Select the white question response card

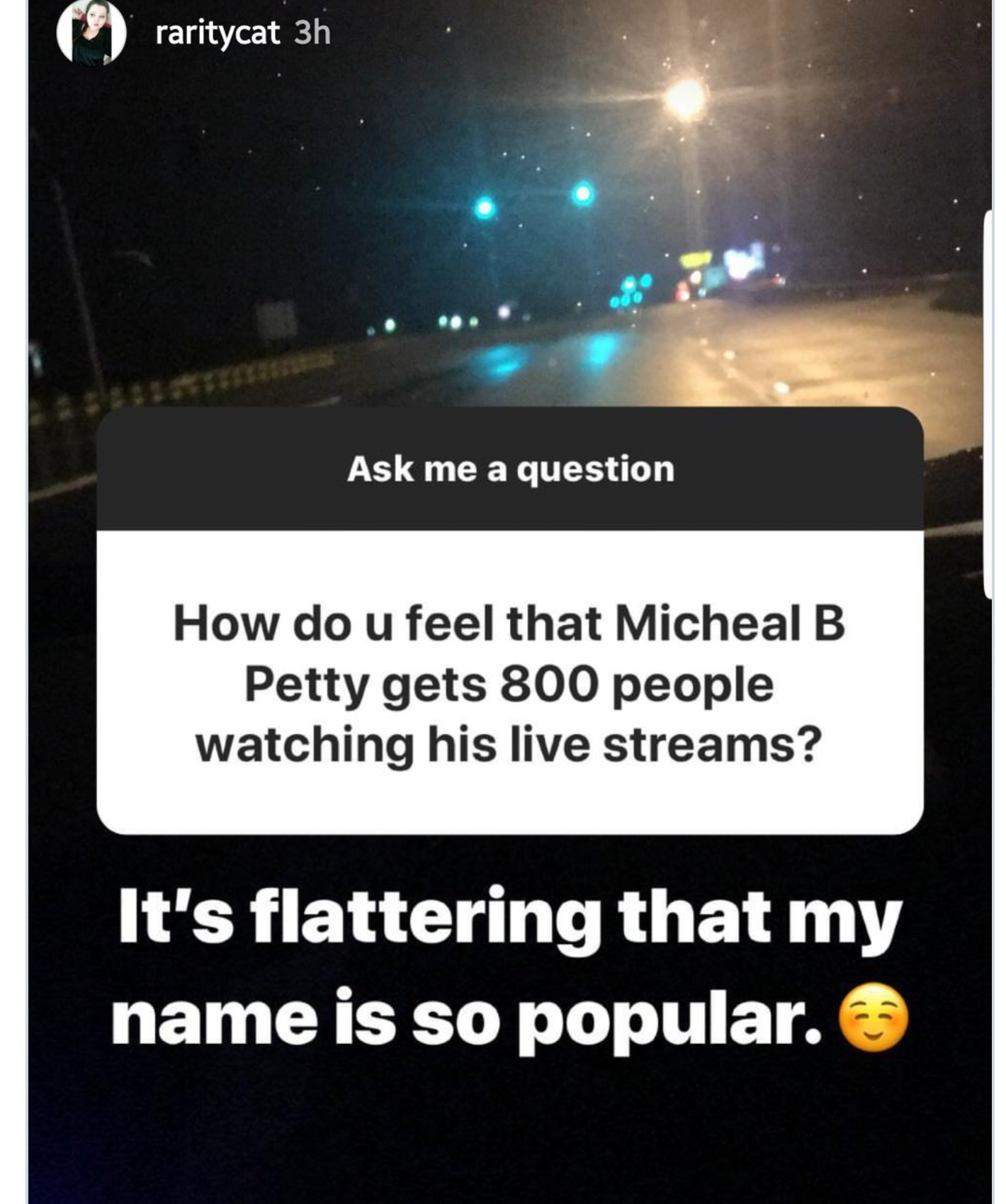pos(510,682)
